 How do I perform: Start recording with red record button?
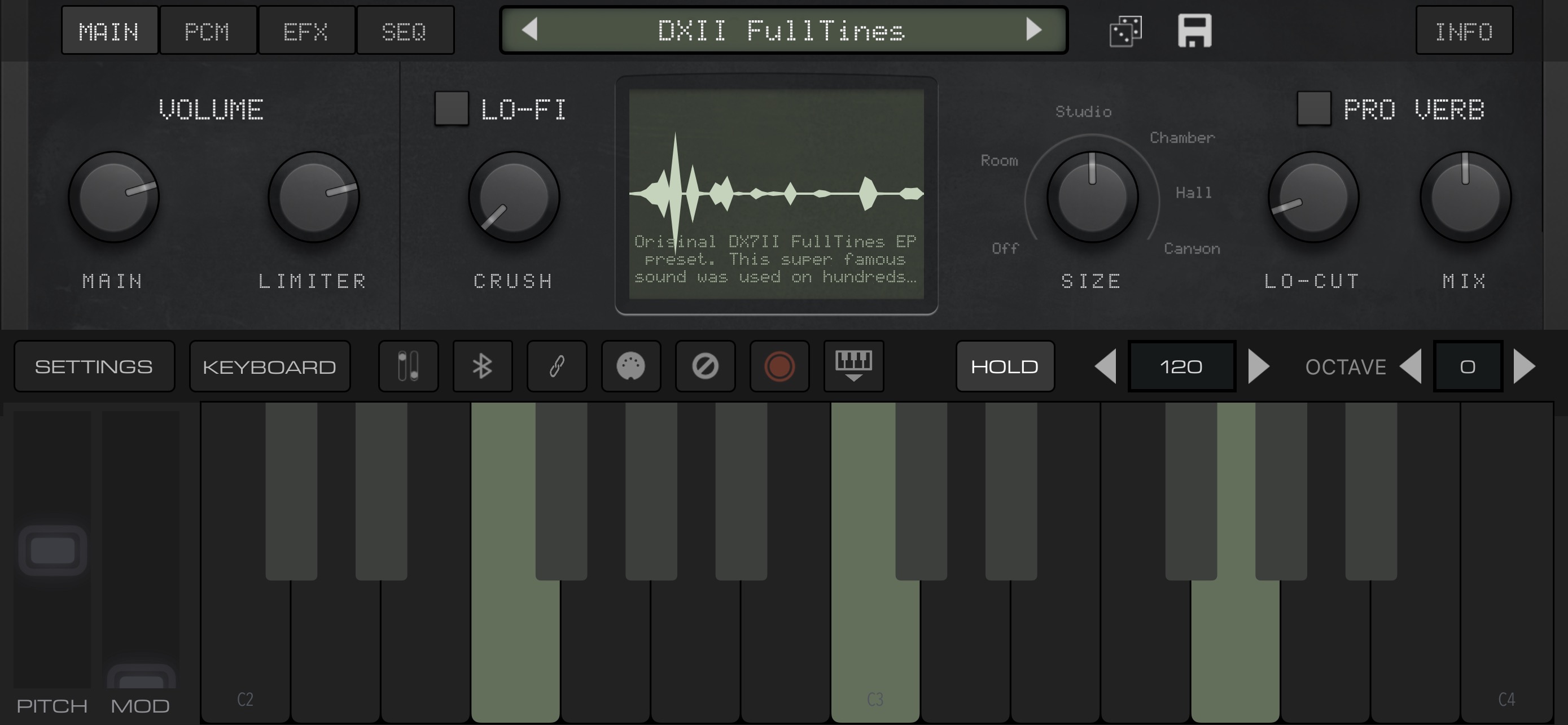tap(779, 366)
